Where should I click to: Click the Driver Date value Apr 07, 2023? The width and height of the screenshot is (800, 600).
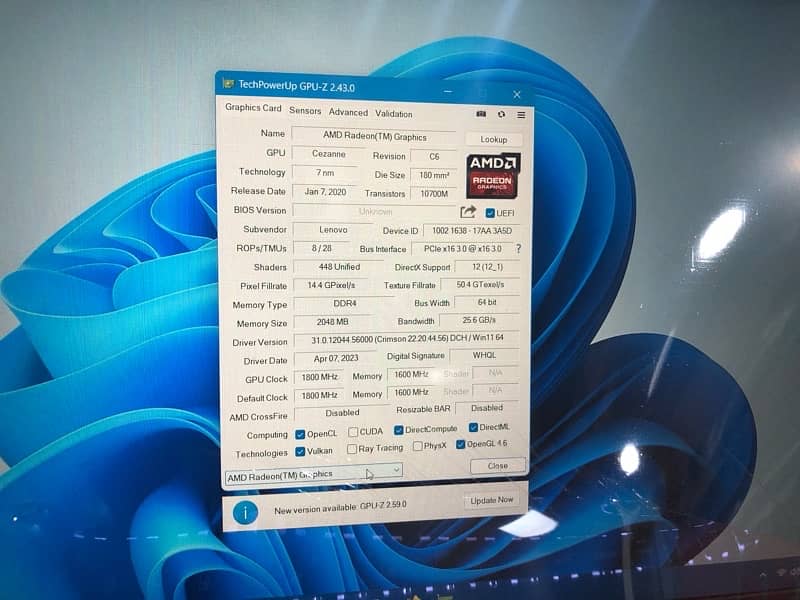click(336, 359)
